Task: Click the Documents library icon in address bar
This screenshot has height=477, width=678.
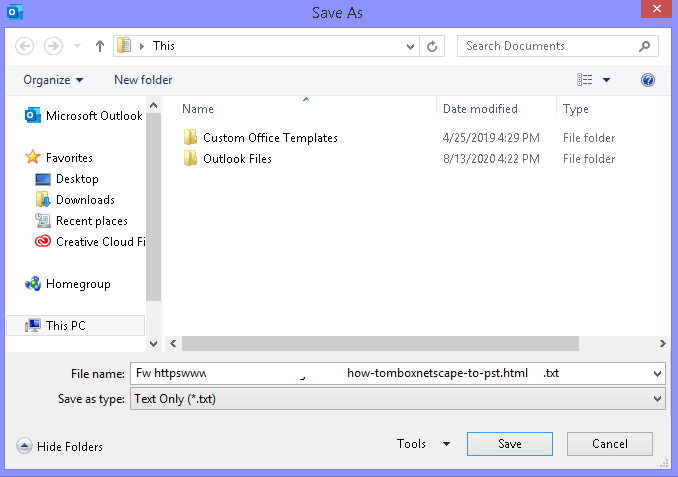Action: click(x=124, y=45)
